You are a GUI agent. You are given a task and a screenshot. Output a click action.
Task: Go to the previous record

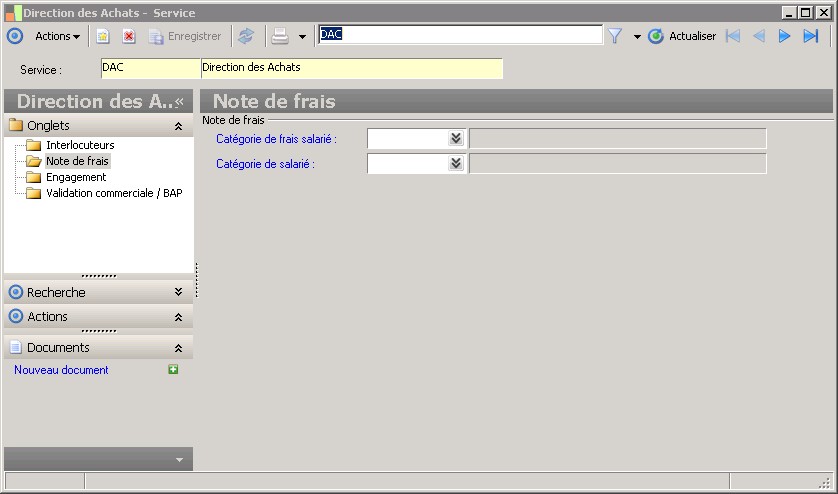pos(759,36)
